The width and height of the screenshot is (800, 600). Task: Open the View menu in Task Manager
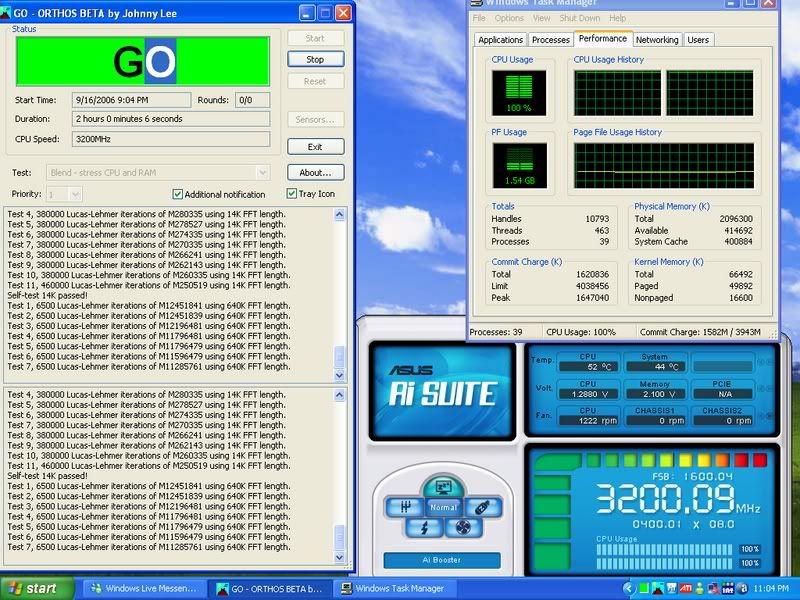[x=541, y=18]
